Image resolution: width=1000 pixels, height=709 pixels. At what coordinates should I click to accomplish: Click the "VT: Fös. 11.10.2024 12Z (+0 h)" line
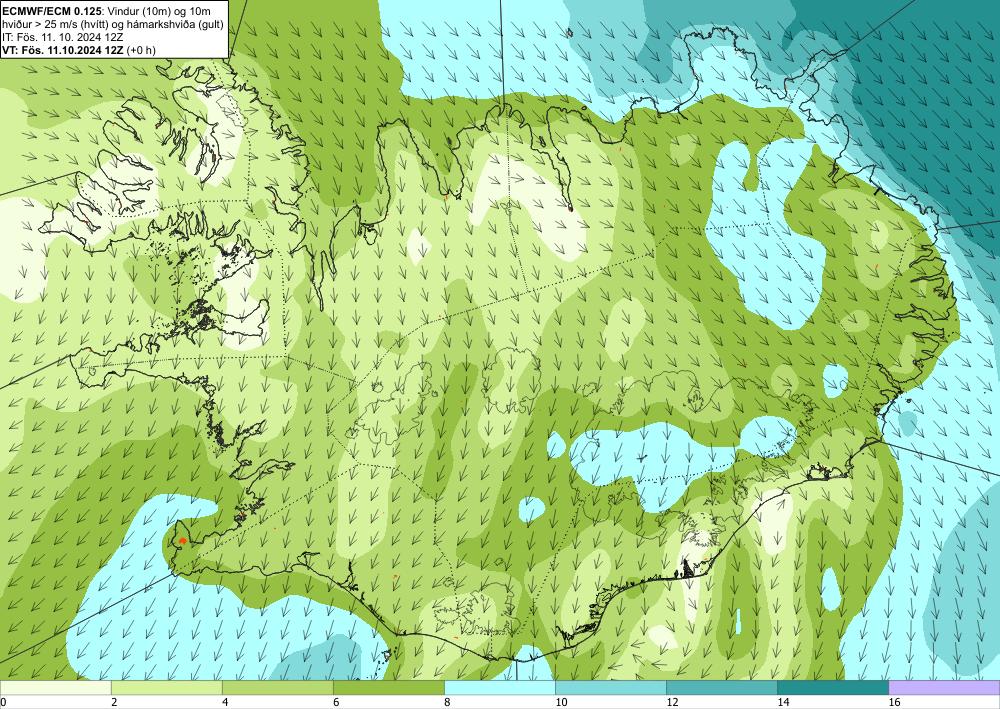[78, 50]
